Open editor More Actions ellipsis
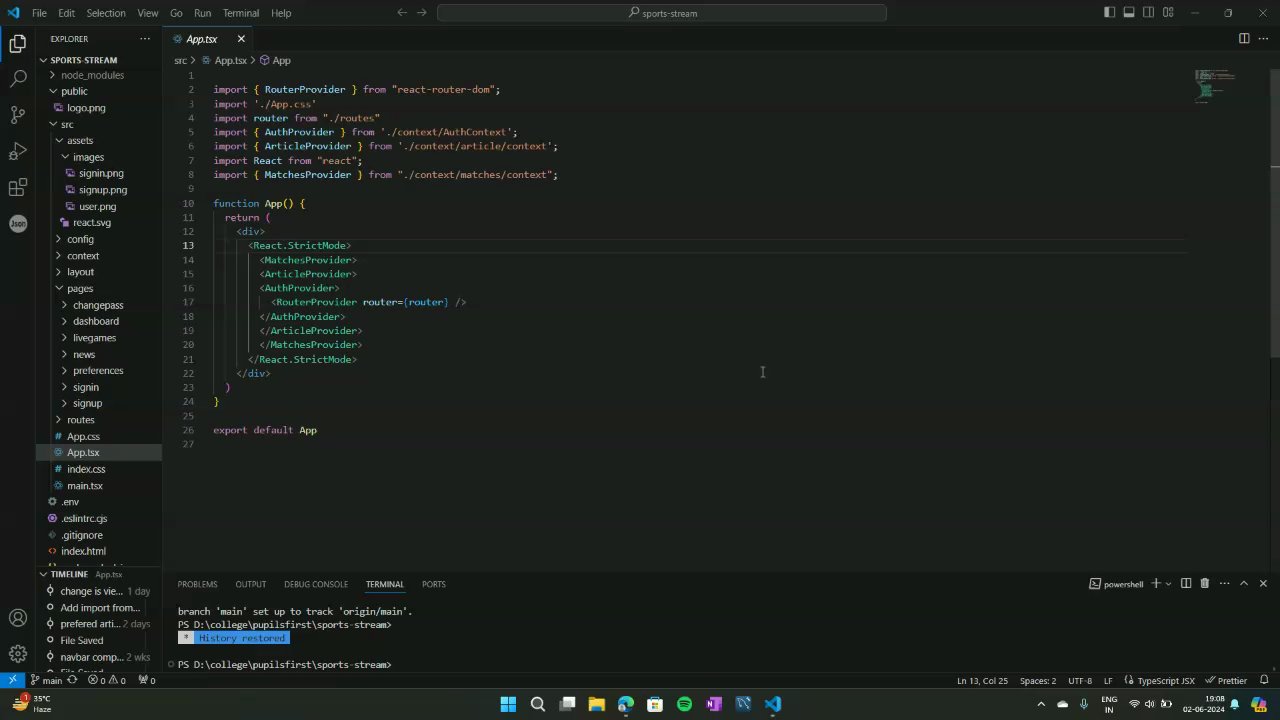The width and height of the screenshot is (1280, 720). pyautogui.click(x=1263, y=39)
